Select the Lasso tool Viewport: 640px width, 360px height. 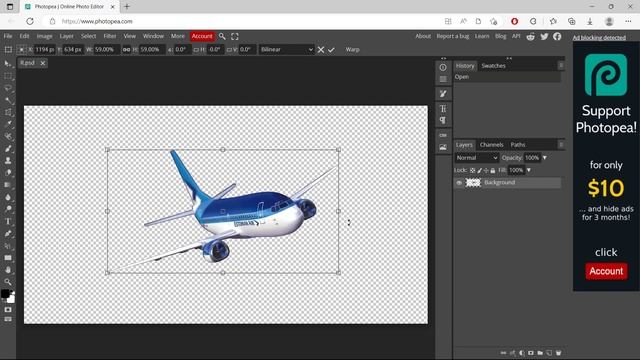coord(8,88)
